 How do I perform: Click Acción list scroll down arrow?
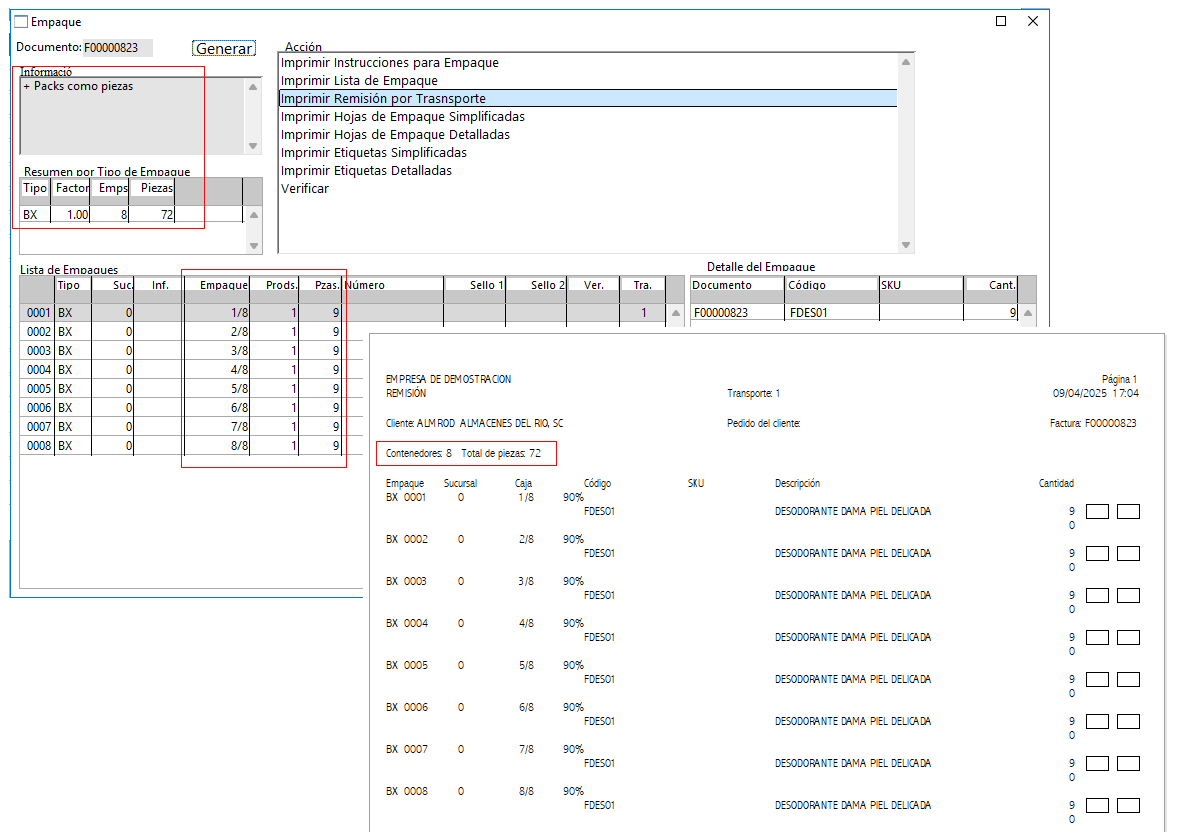pos(906,245)
